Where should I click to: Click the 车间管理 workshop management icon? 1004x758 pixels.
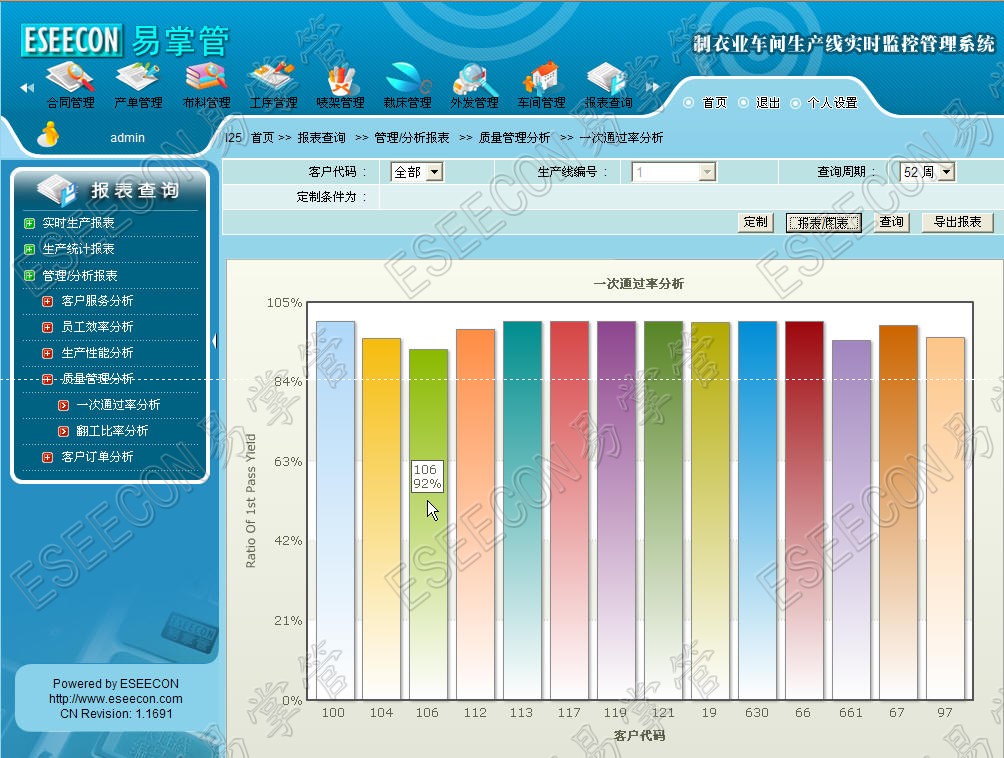(x=541, y=80)
